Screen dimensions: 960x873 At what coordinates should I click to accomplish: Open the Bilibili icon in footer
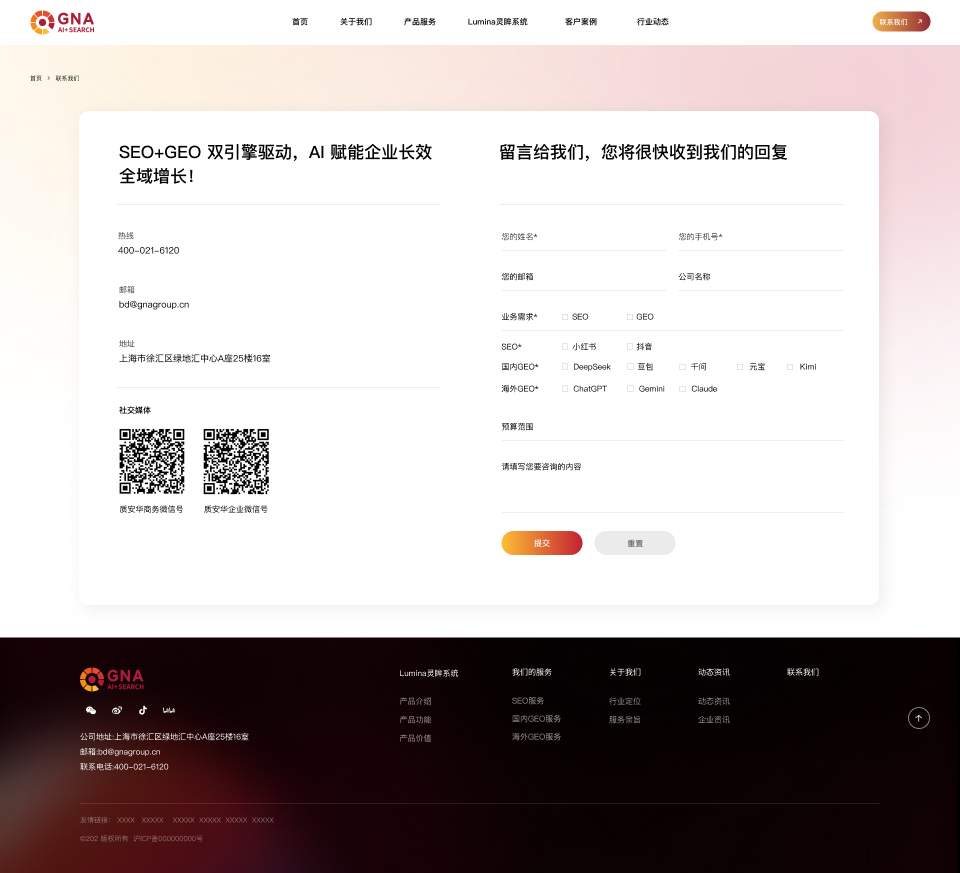pos(169,710)
